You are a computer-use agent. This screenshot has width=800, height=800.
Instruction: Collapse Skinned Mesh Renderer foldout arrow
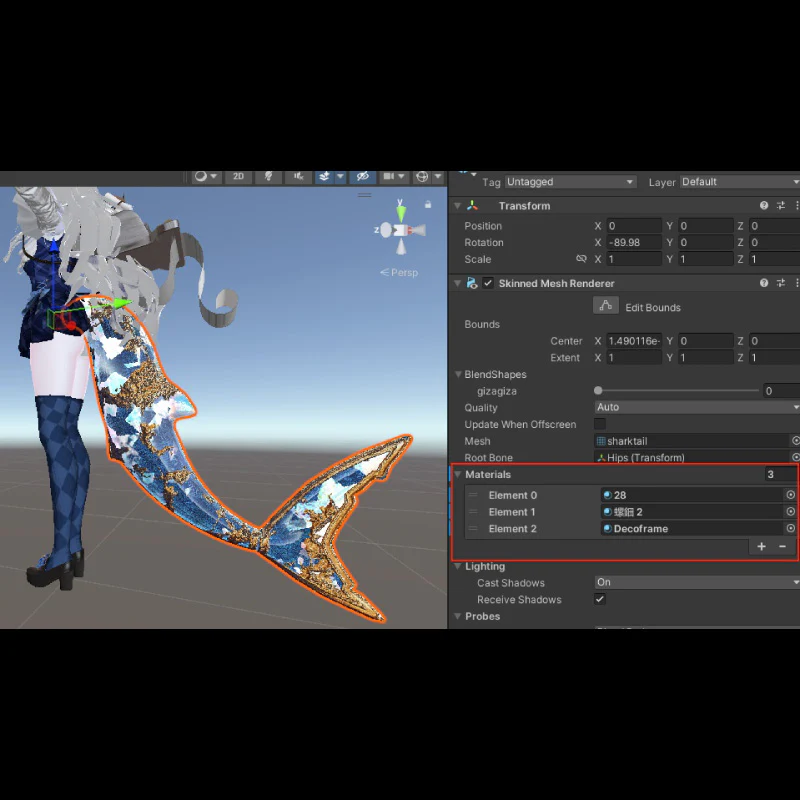(x=458, y=284)
